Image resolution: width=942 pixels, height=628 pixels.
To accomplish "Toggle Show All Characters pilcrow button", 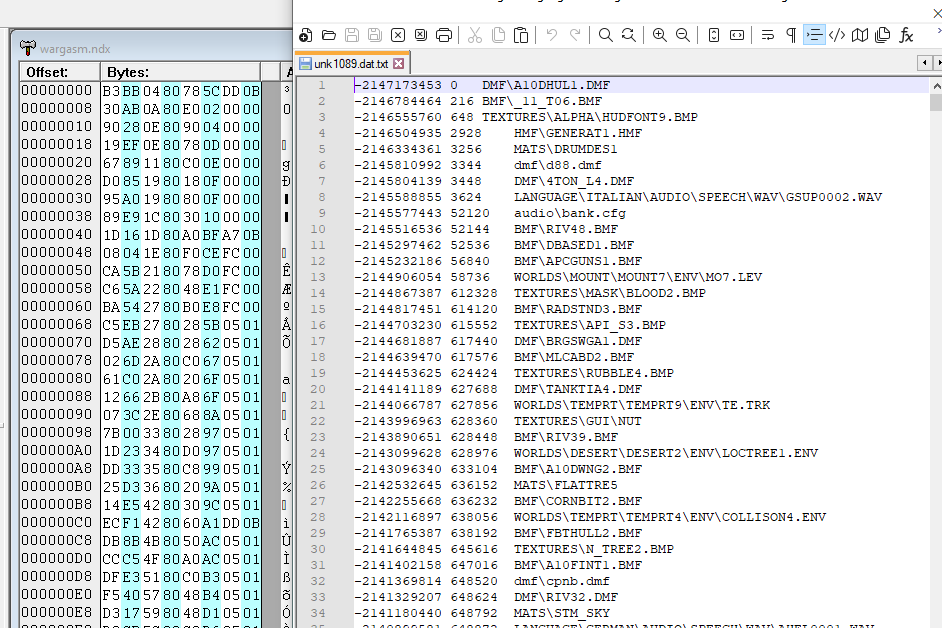I will [791, 35].
